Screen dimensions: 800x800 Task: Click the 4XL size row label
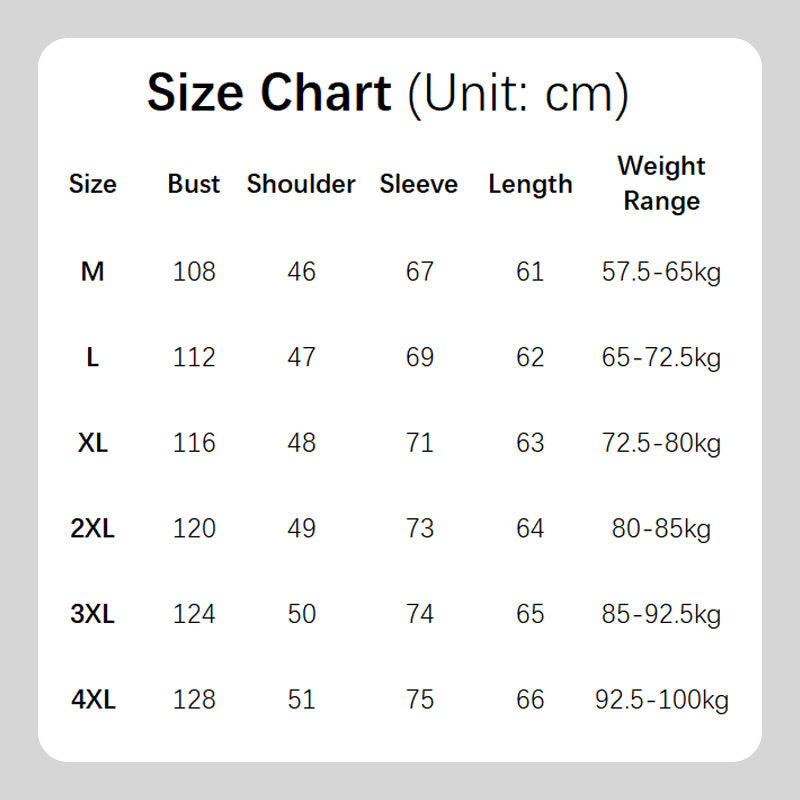click(x=93, y=699)
